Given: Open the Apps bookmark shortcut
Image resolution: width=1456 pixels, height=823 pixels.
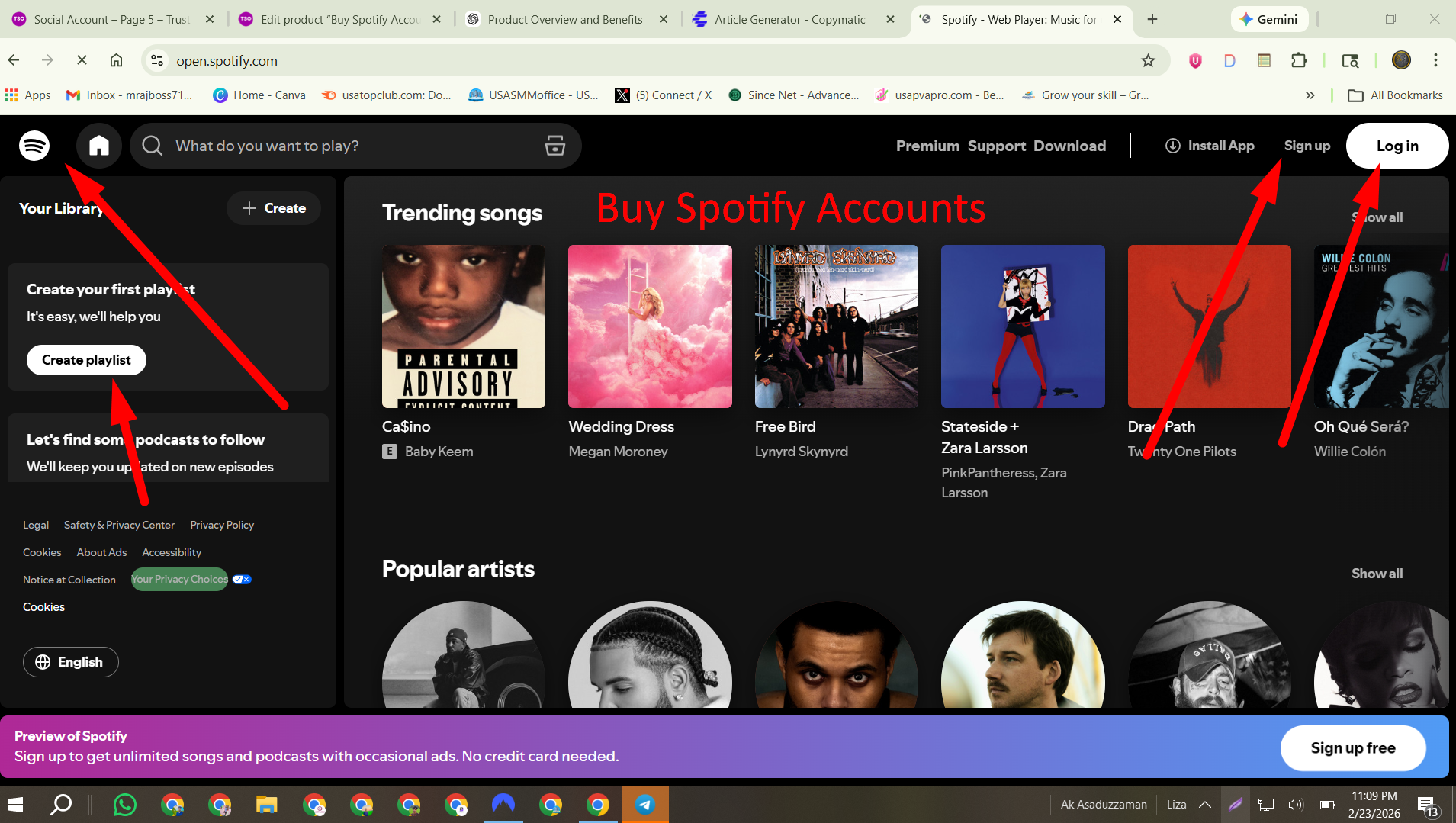Looking at the screenshot, I should click(27, 95).
